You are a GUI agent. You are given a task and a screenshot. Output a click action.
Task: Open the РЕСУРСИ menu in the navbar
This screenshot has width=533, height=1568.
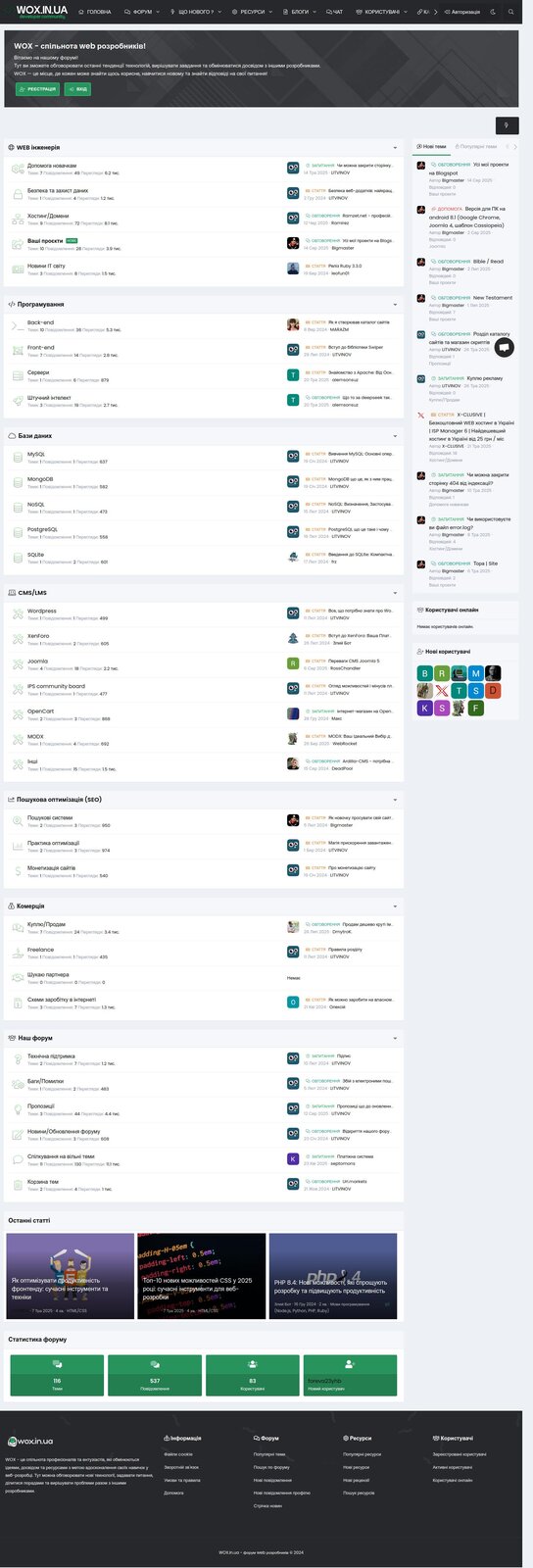coord(252,12)
